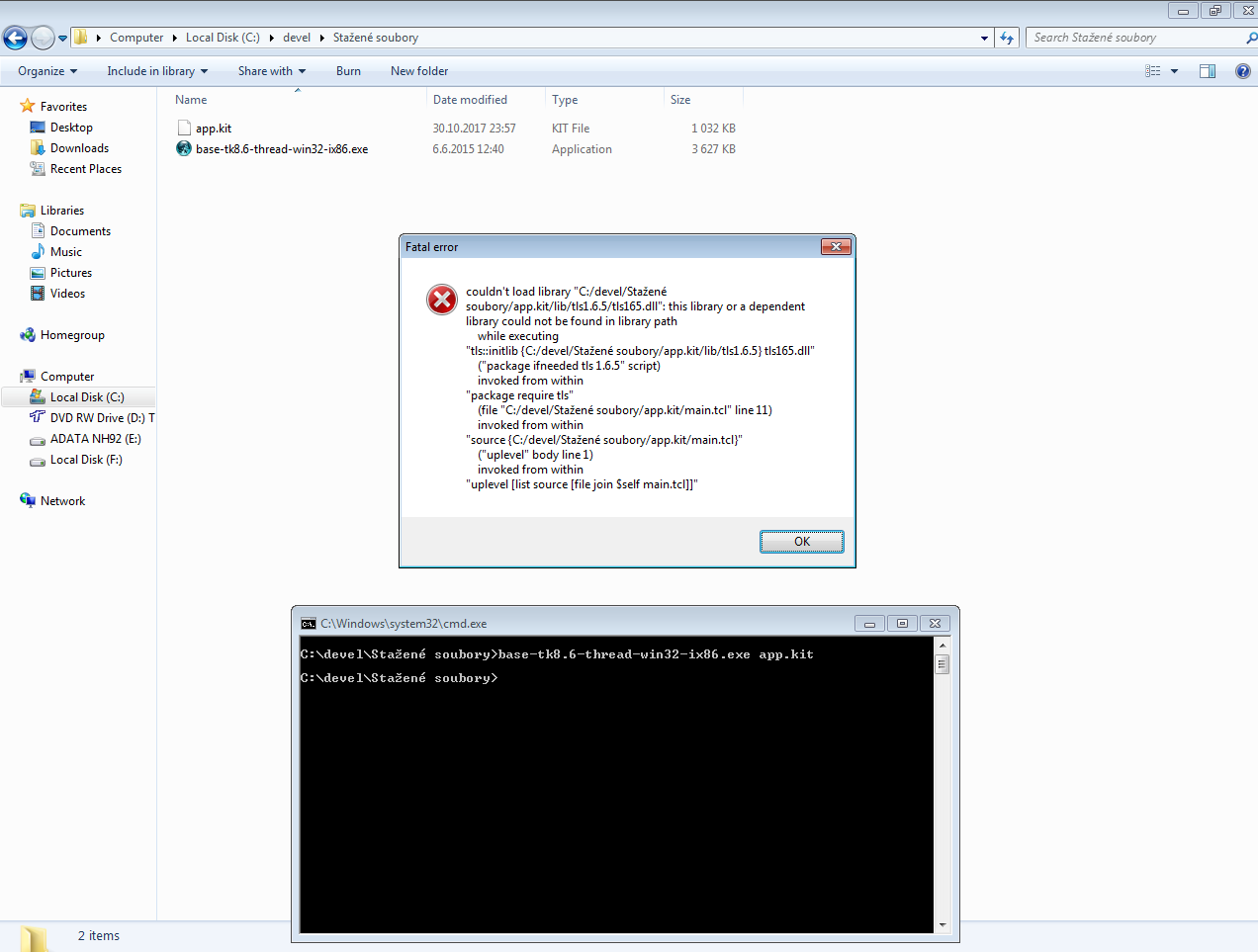This screenshot has width=1258, height=952.
Task: Click the red error icon in dialog
Action: pyautogui.click(x=442, y=300)
